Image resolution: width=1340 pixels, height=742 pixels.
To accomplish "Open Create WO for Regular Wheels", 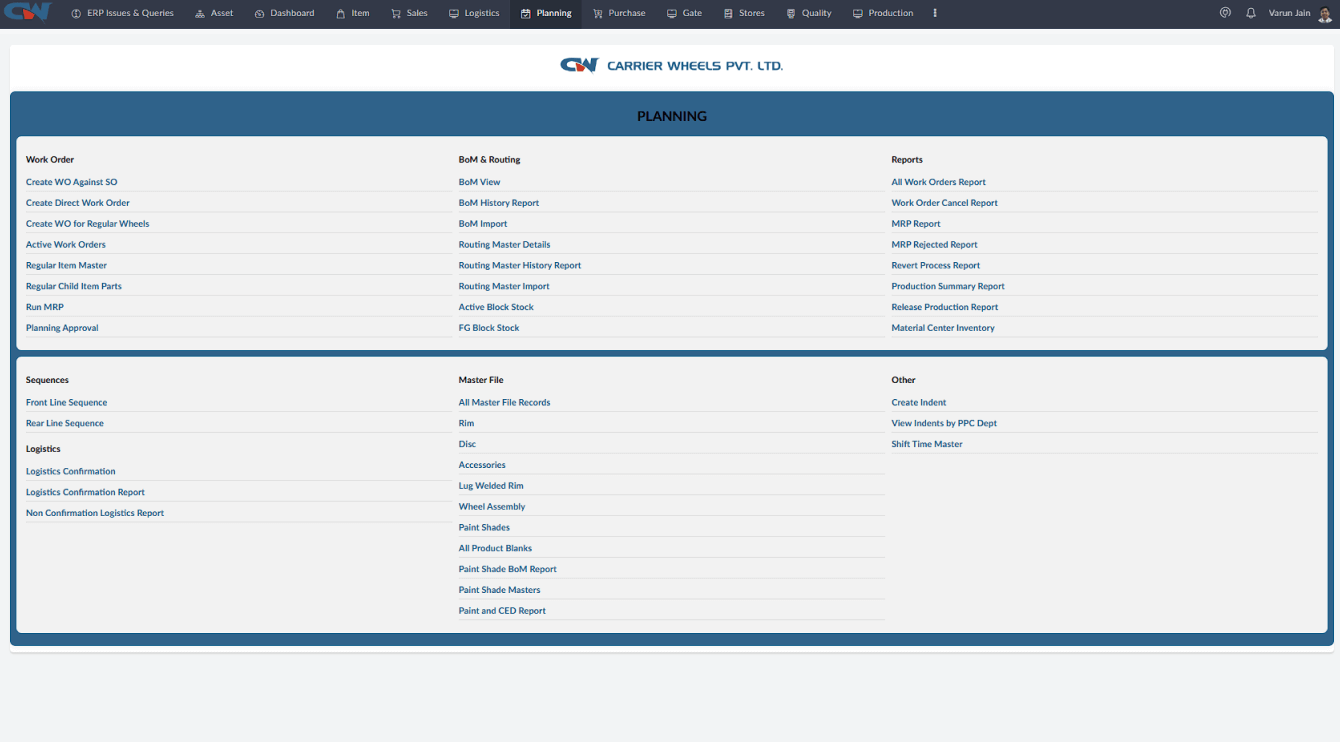I will click(x=88, y=224).
